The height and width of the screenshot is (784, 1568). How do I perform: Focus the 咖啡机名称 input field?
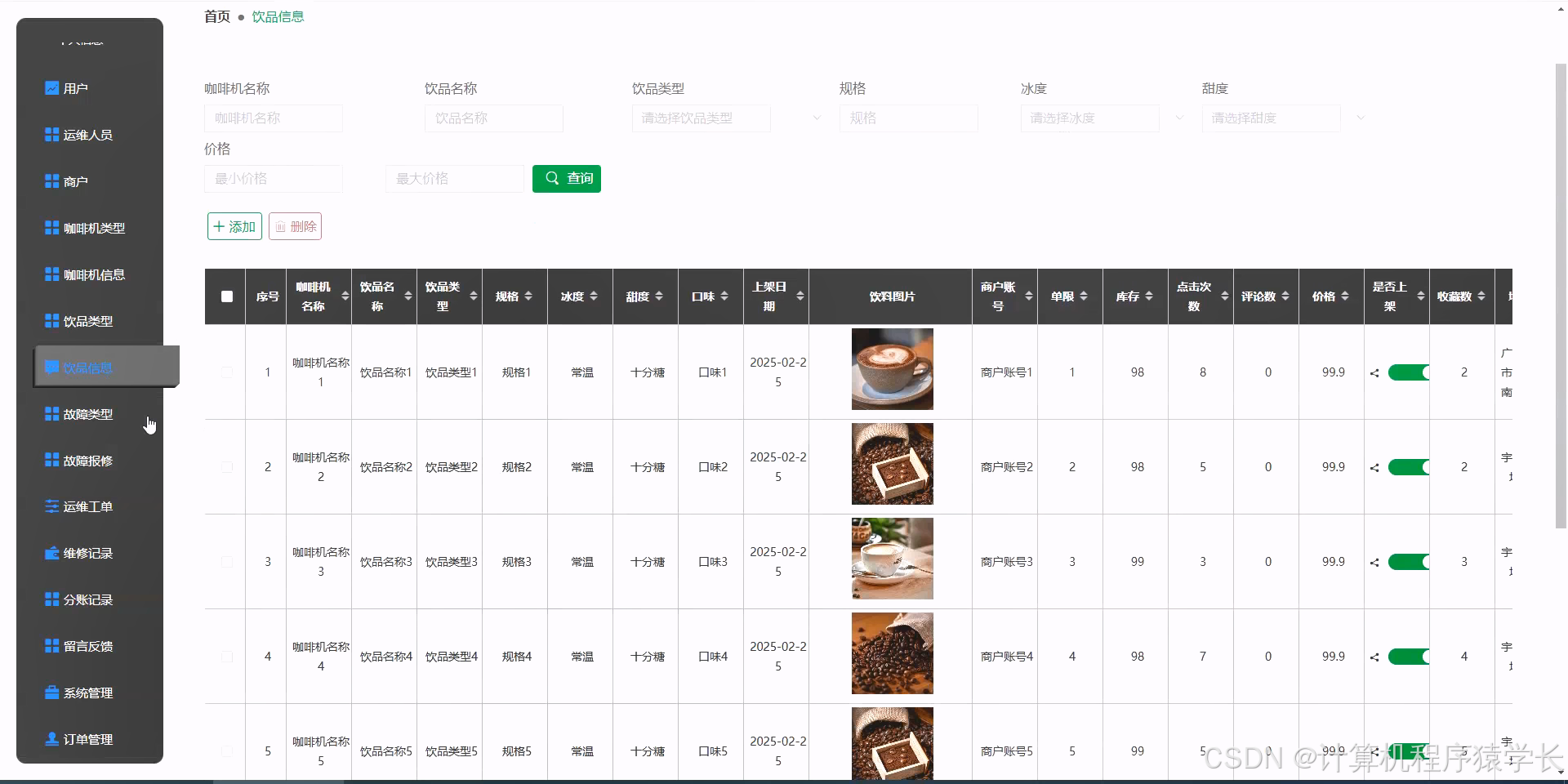point(274,118)
